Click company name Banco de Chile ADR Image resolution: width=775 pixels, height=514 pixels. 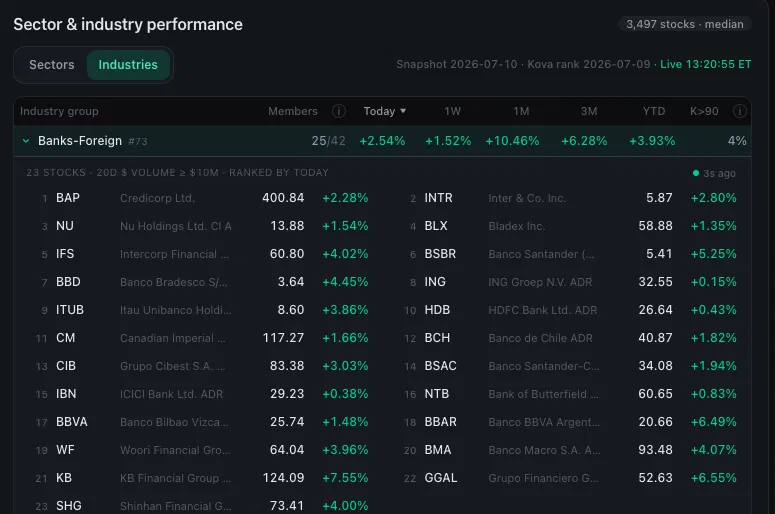click(540, 338)
